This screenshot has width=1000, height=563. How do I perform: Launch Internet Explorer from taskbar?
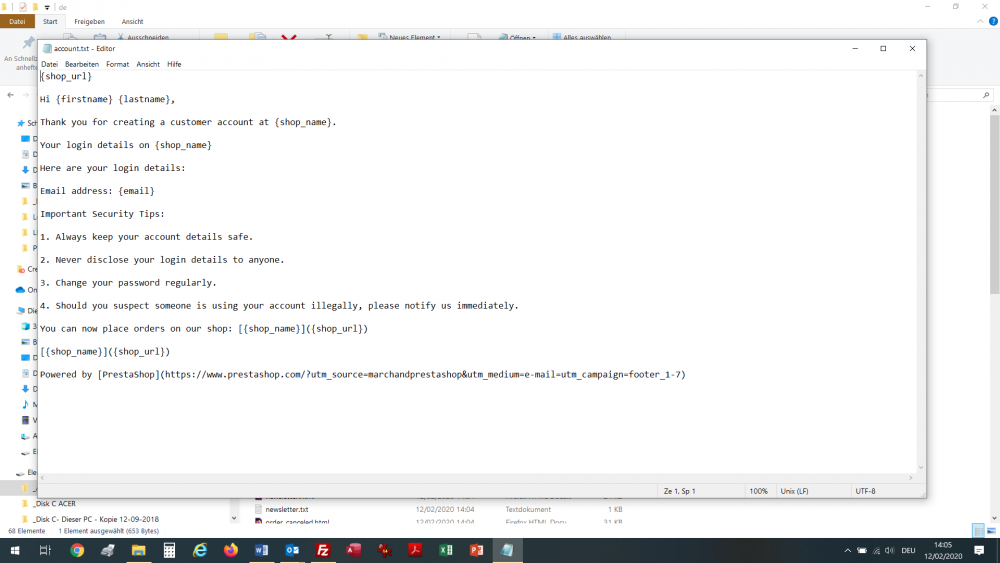coord(200,550)
